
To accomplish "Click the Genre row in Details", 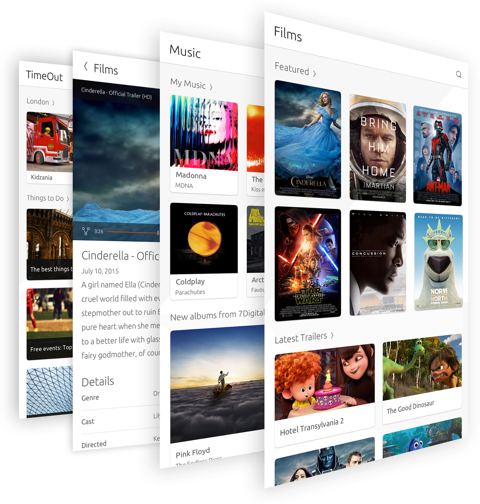I will point(120,397).
